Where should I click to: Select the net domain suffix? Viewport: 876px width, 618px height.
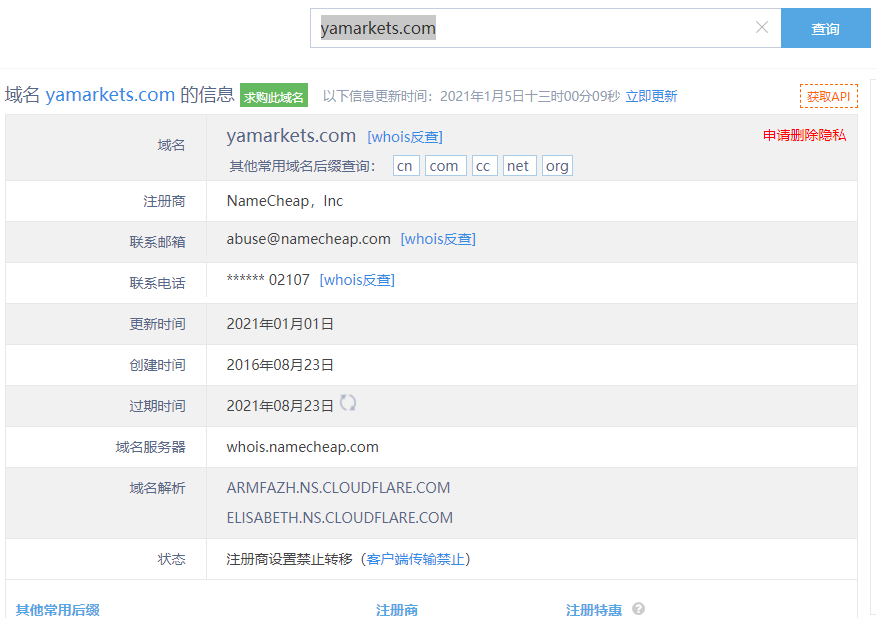[518, 166]
